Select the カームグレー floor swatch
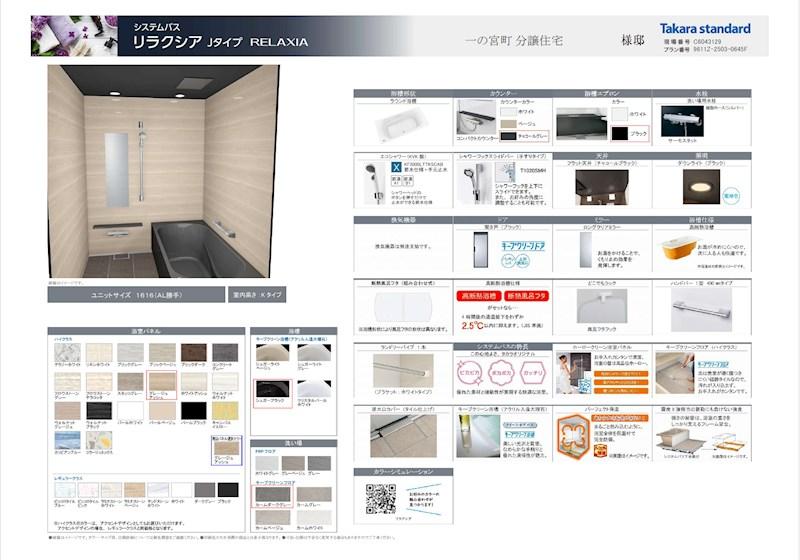Viewport: 800px width, 560px height. (x=314, y=494)
